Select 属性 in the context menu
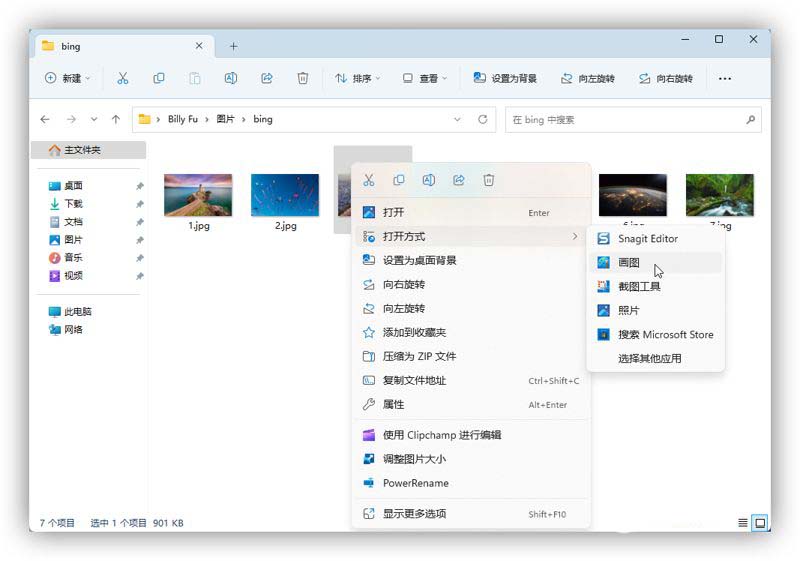 tap(394, 404)
